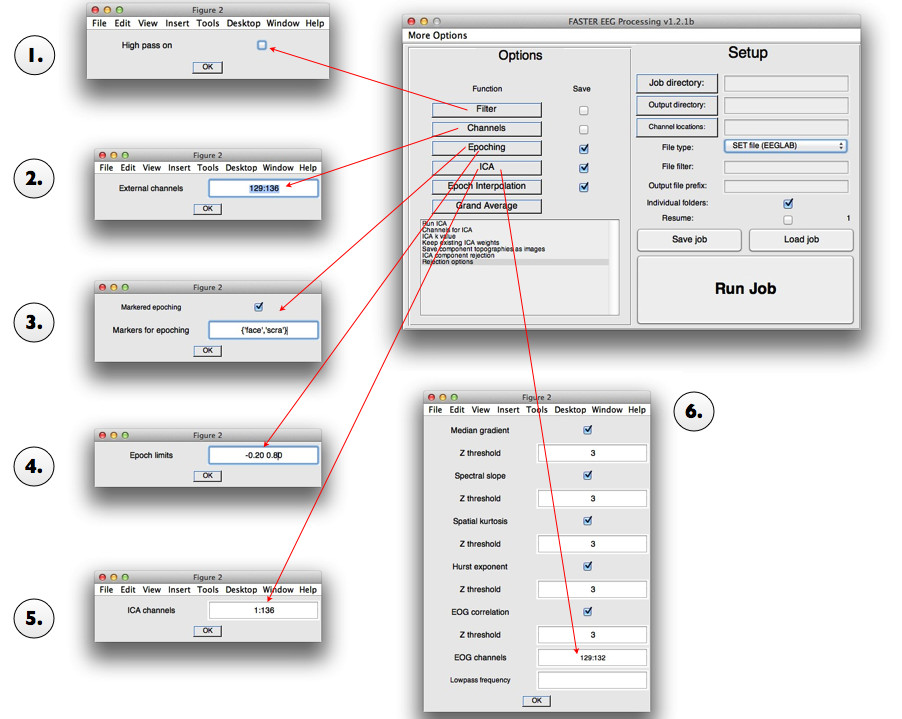Focus the Channel locations path field

[x=786, y=127]
